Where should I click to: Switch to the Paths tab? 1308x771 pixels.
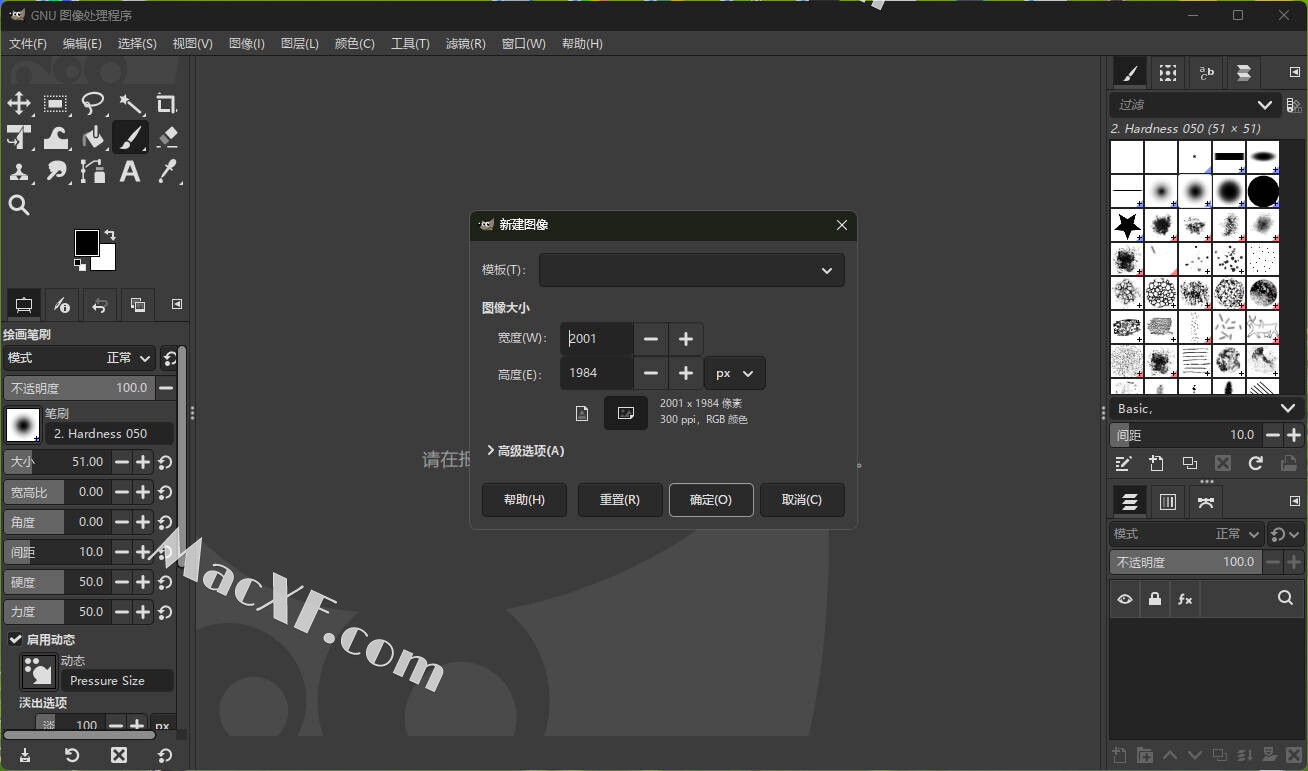click(1206, 501)
